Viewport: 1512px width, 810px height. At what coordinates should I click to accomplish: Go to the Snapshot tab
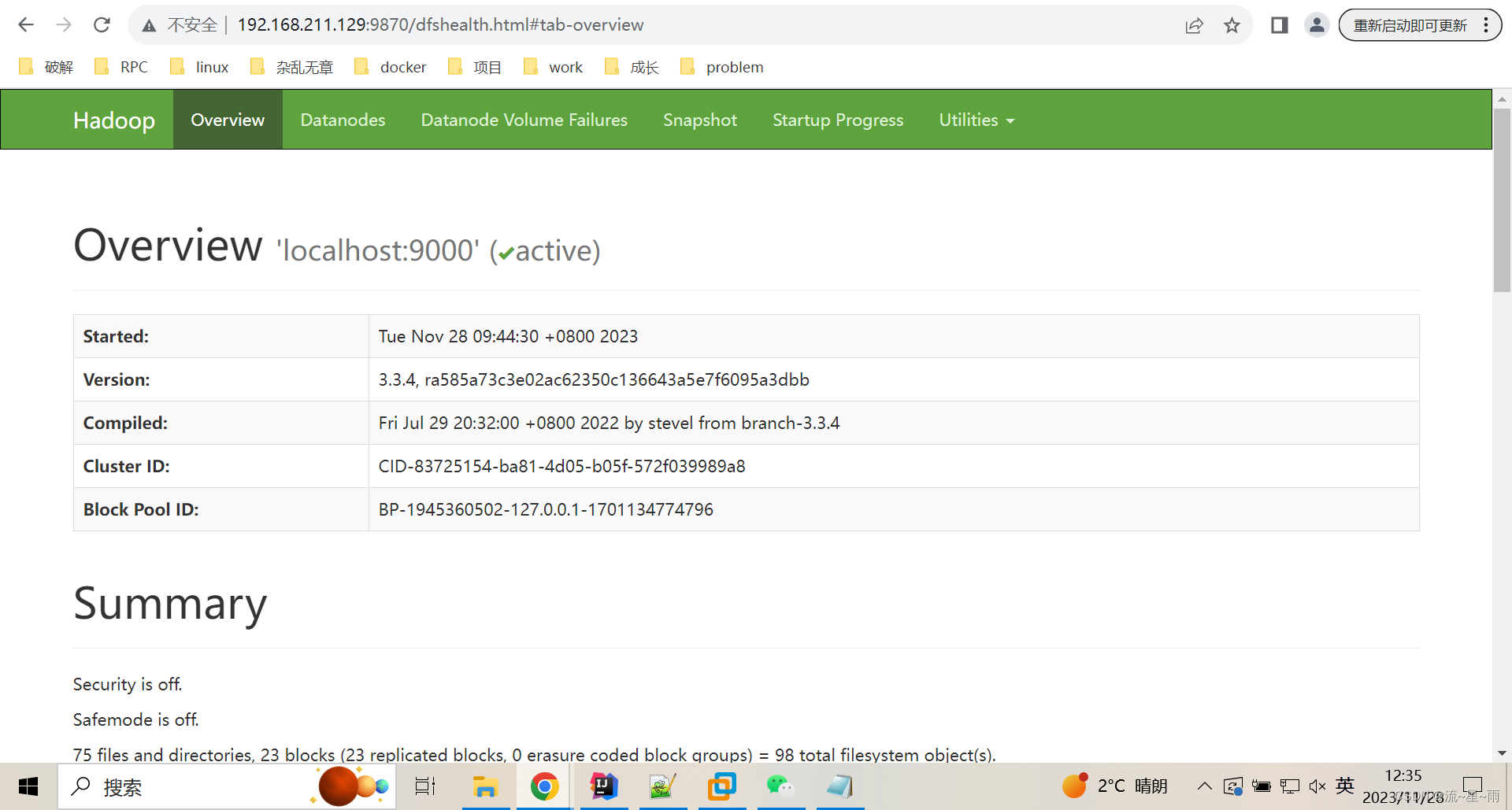coord(700,120)
